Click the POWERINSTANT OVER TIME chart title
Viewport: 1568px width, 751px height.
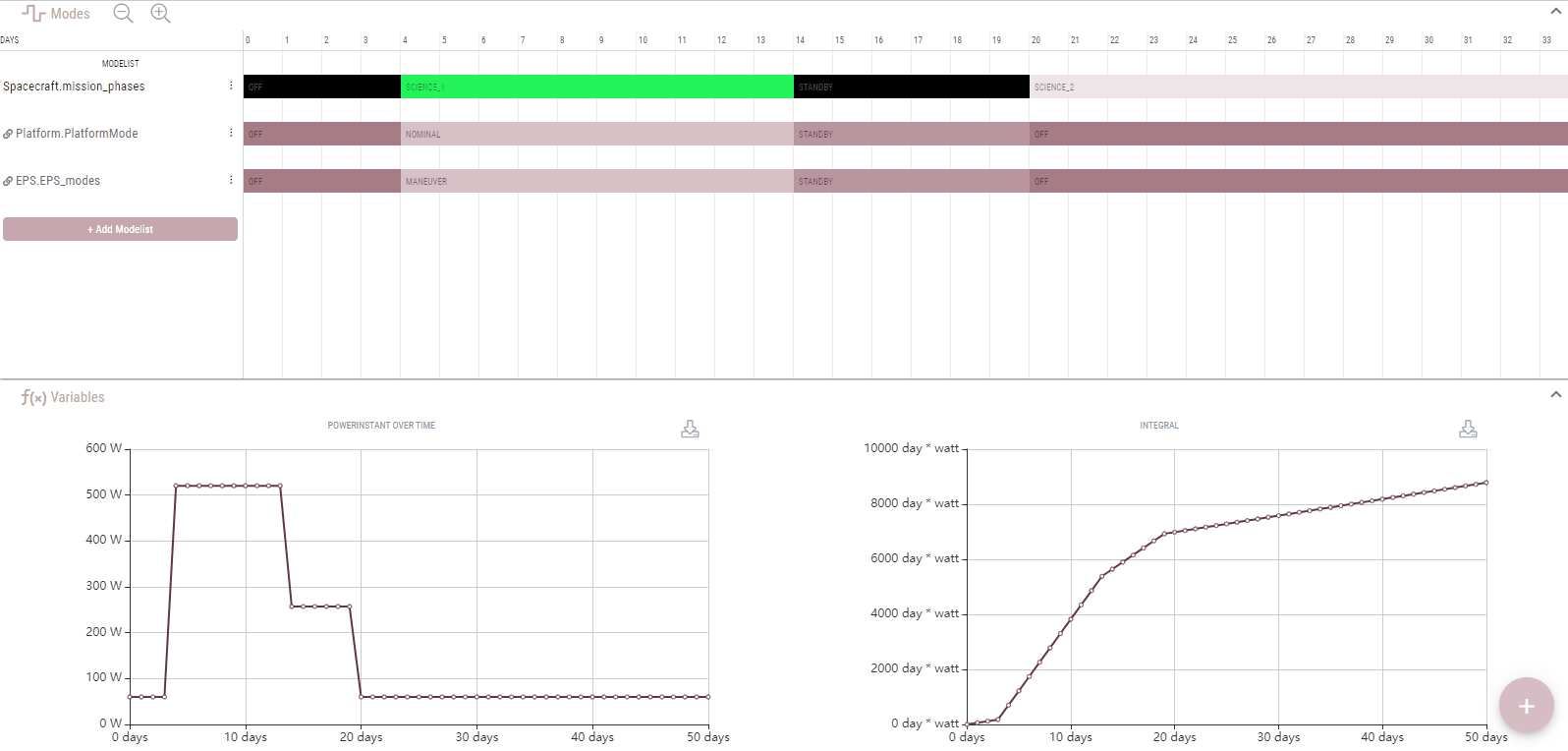coord(381,426)
